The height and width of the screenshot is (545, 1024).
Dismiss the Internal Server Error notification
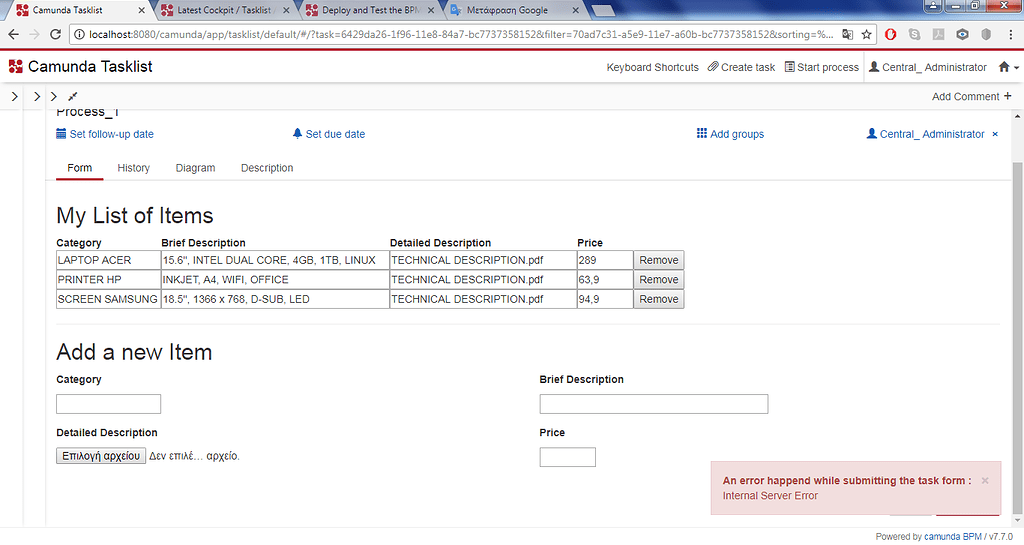[x=985, y=480]
